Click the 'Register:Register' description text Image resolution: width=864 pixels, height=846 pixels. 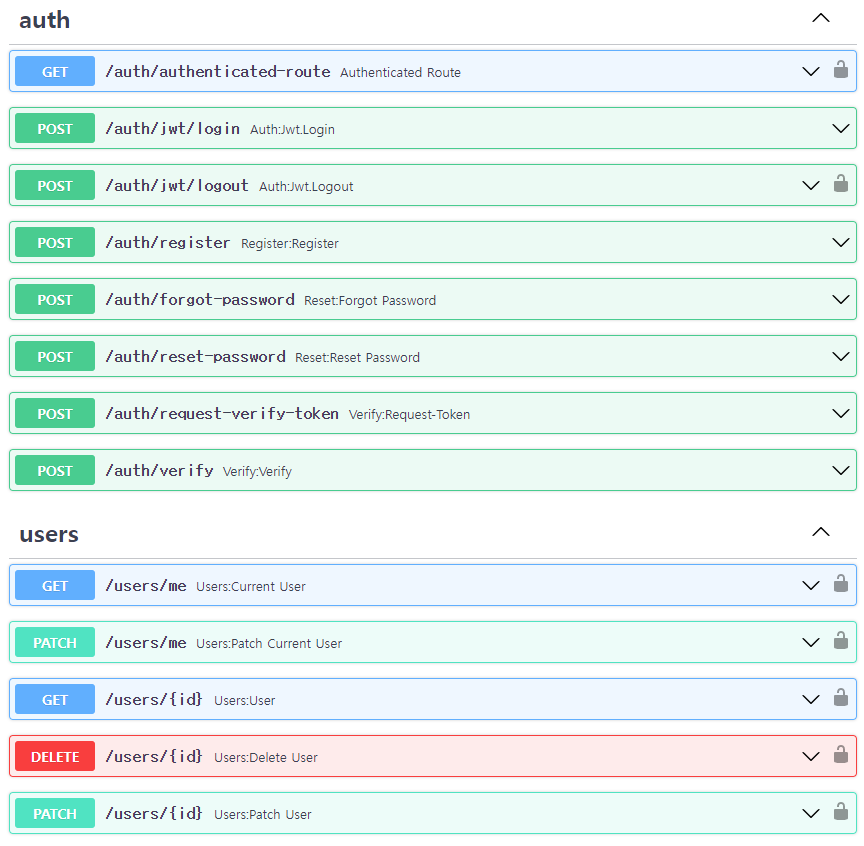pos(289,244)
